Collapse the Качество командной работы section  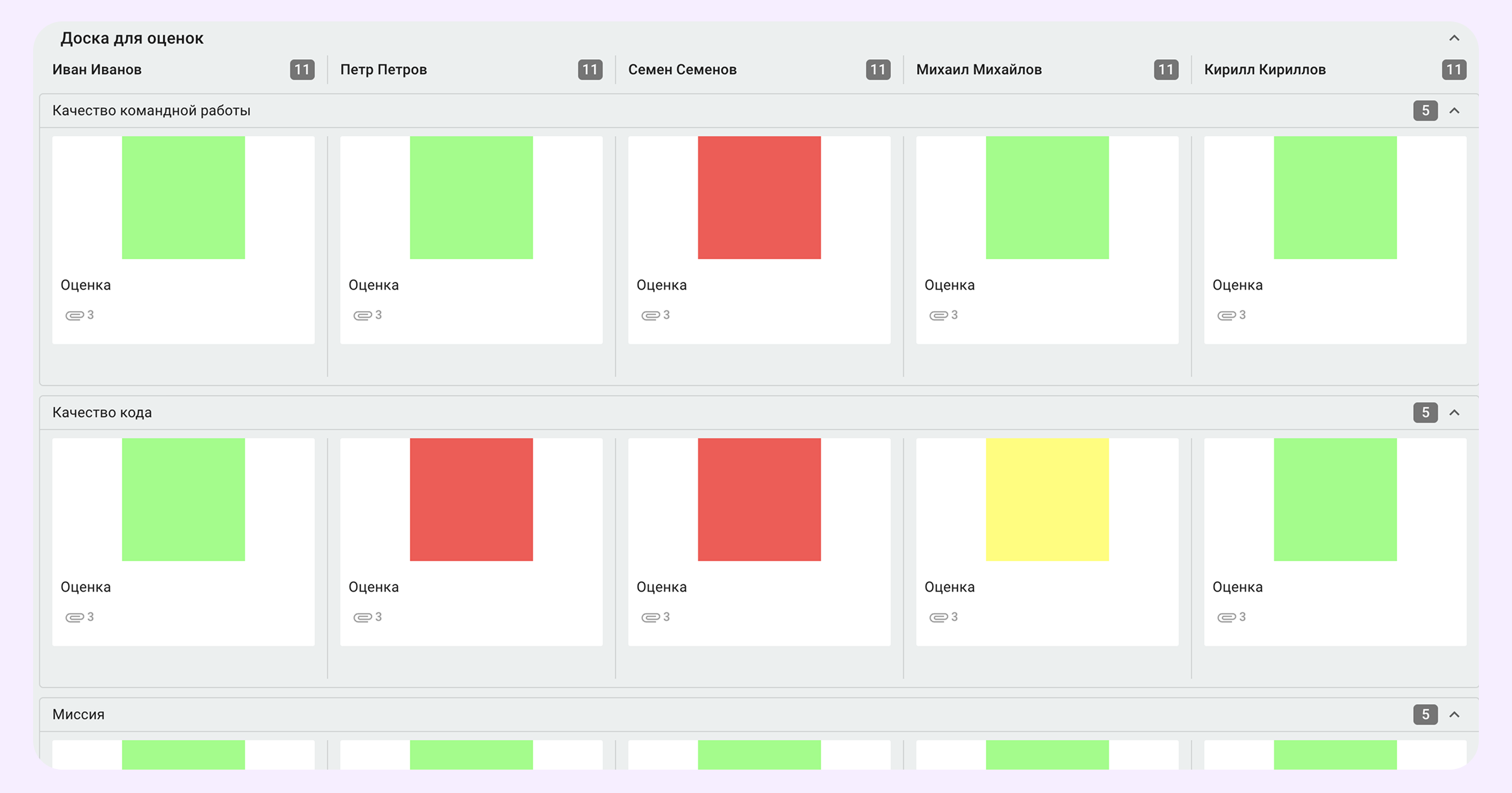point(1454,111)
